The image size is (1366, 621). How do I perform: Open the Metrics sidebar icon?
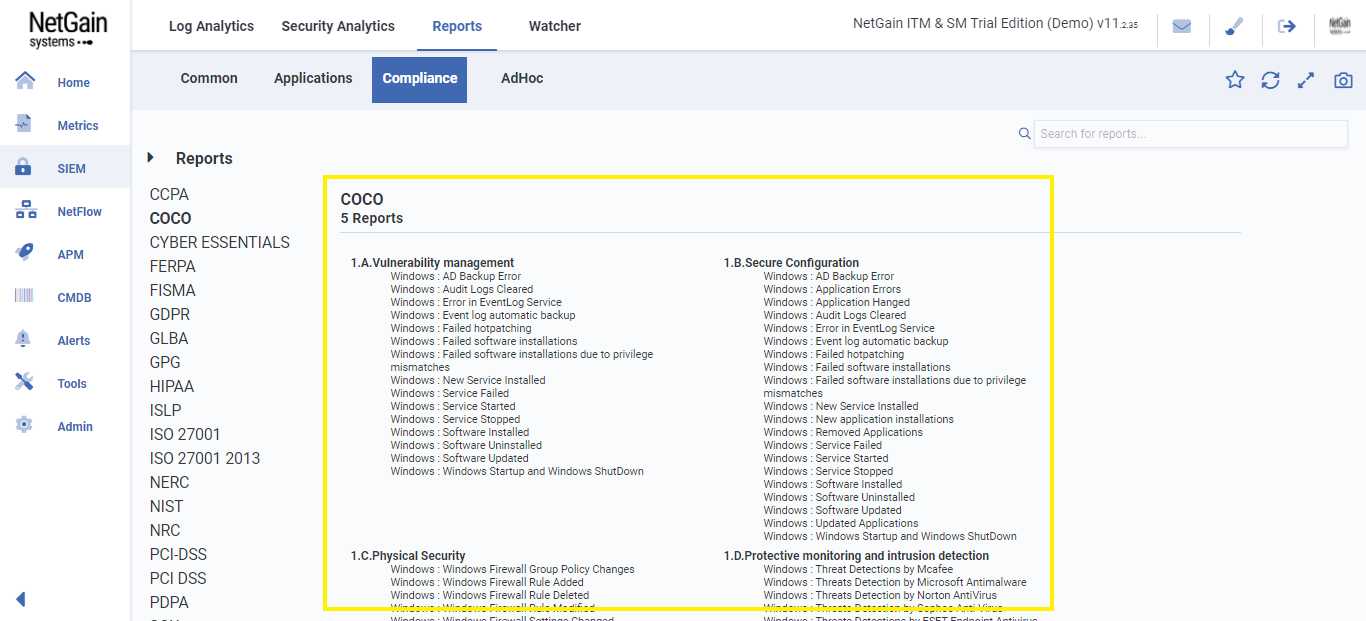[x=25, y=124]
